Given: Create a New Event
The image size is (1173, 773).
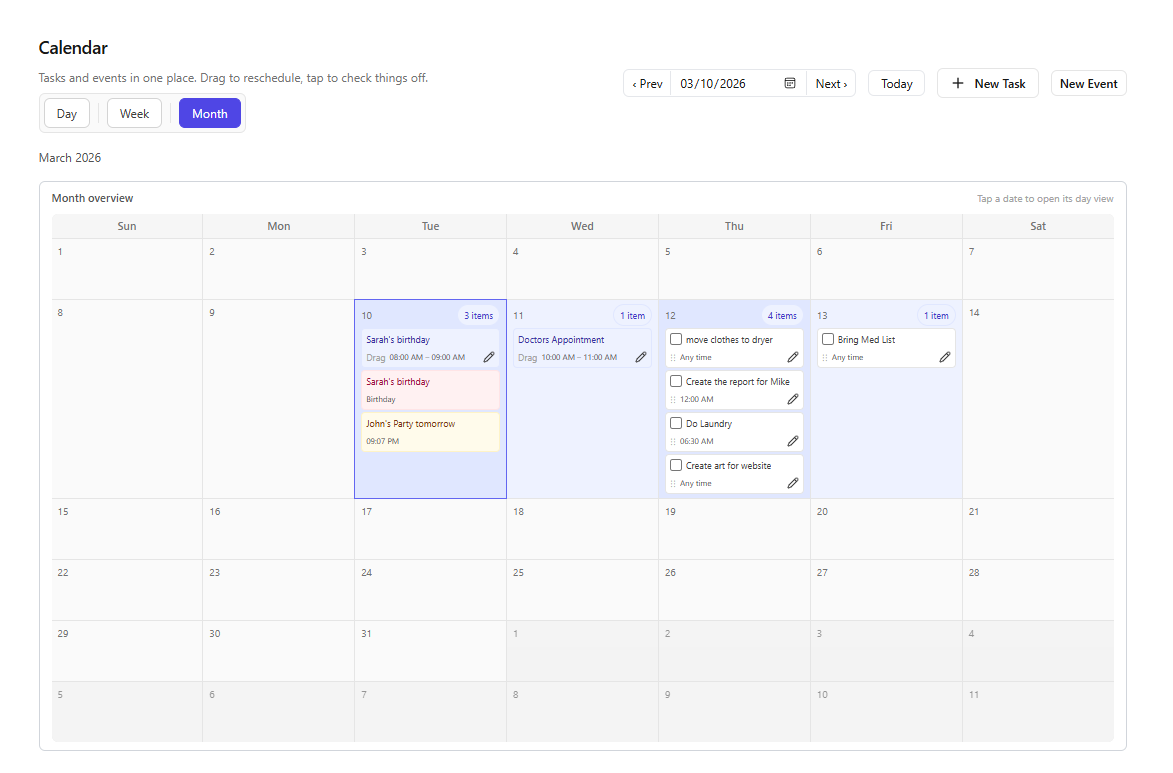Looking at the screenshot, I should coord(1088,83).
